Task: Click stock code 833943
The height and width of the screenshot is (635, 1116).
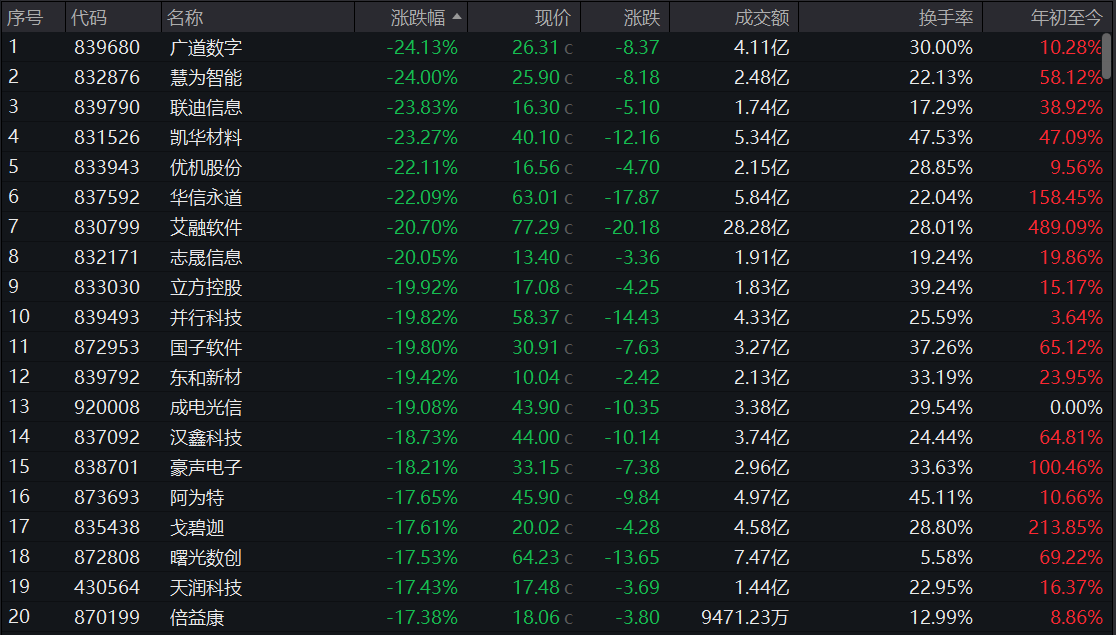Action: 107,167
